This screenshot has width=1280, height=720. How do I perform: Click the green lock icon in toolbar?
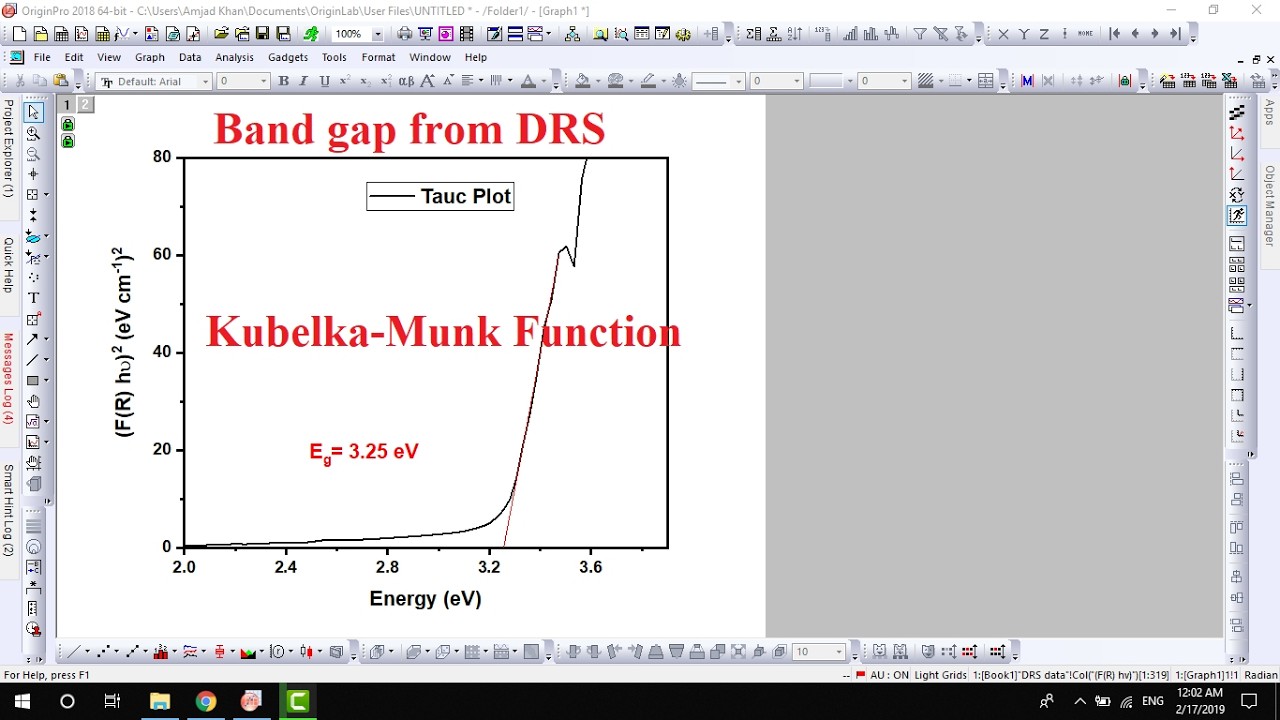1124,81
